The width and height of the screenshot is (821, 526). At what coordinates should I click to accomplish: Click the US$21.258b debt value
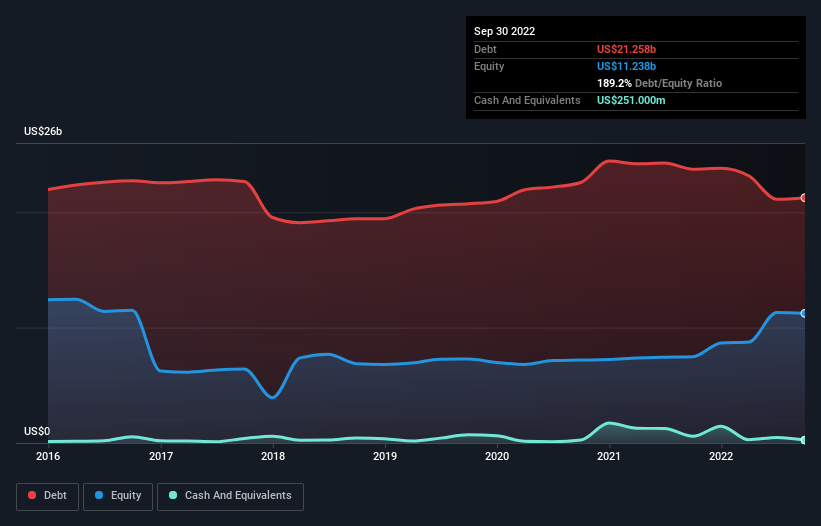[x=626, y=49]
